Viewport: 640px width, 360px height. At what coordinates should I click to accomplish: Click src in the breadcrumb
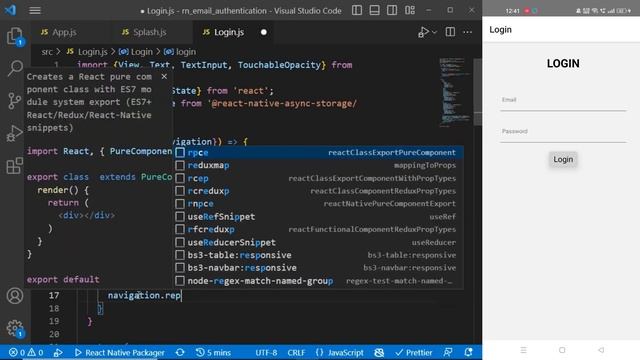tap(47, 51)
